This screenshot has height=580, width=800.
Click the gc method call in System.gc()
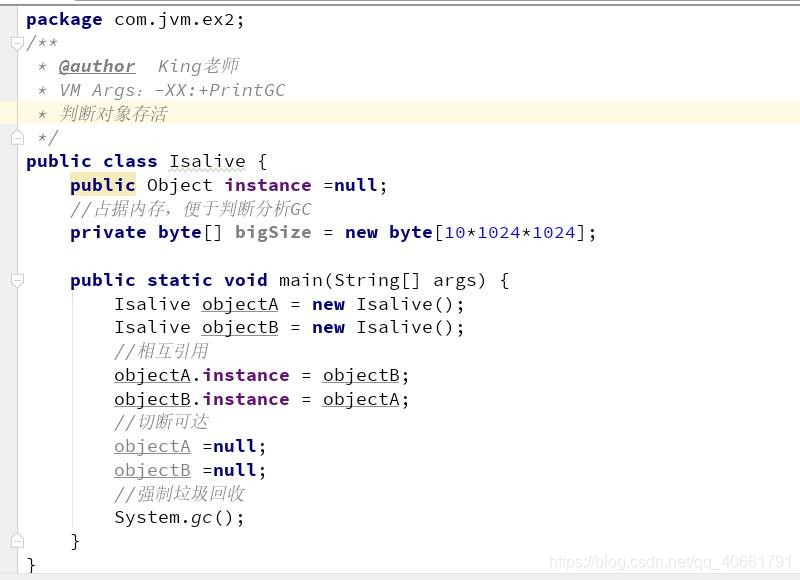(202, 518)
